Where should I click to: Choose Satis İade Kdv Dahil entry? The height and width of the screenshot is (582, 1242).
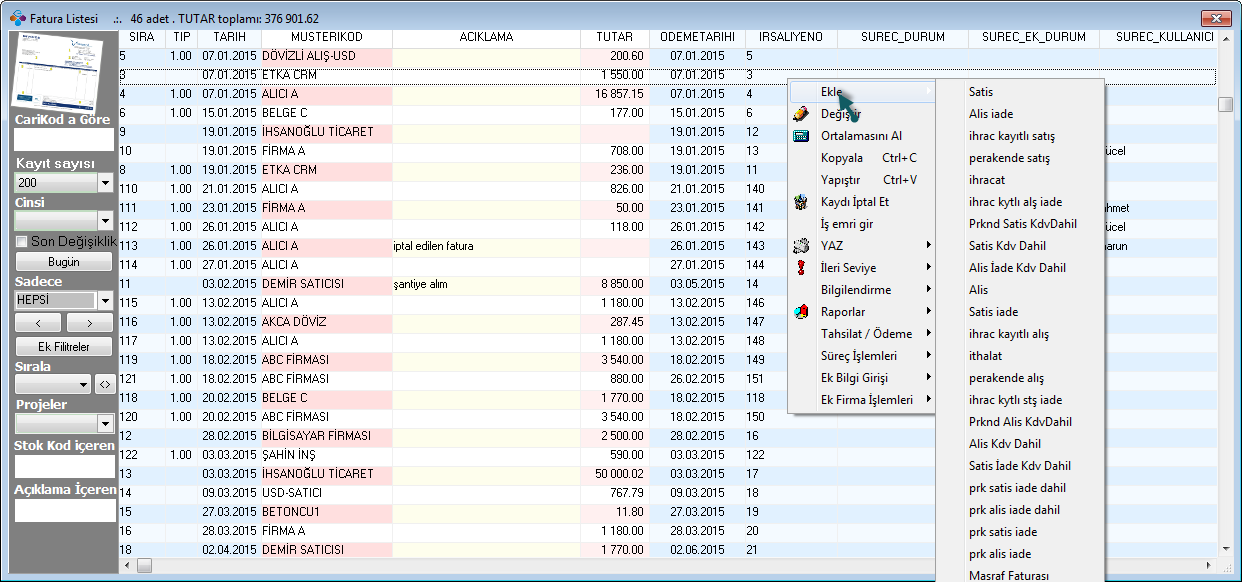point(1020,466)
